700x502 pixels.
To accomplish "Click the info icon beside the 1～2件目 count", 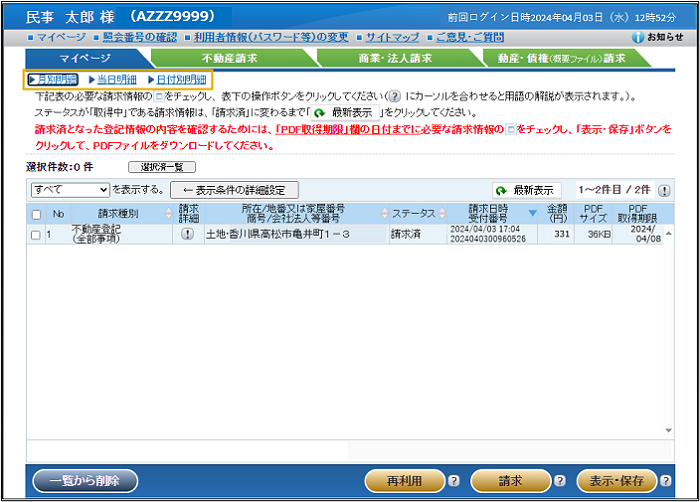I will pyautogui.click(x=665, y=190).
